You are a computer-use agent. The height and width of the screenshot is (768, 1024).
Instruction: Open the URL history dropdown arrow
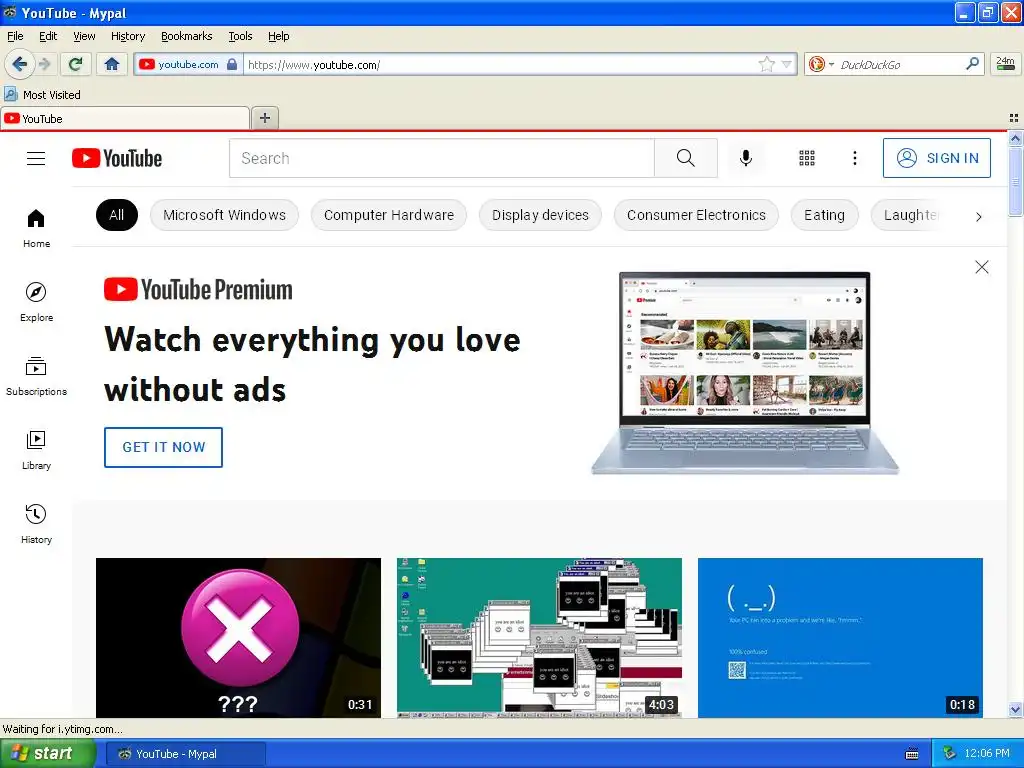[787, 64]
